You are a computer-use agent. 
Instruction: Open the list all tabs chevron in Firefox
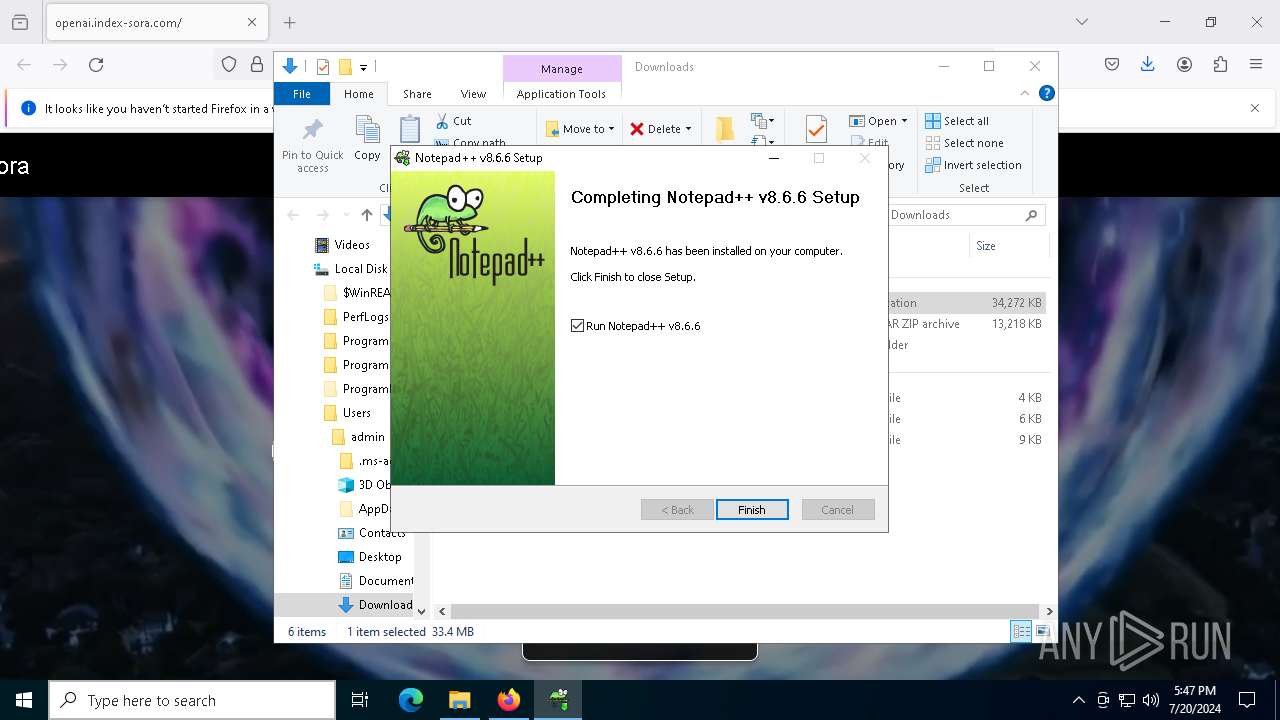[1082, 22]
